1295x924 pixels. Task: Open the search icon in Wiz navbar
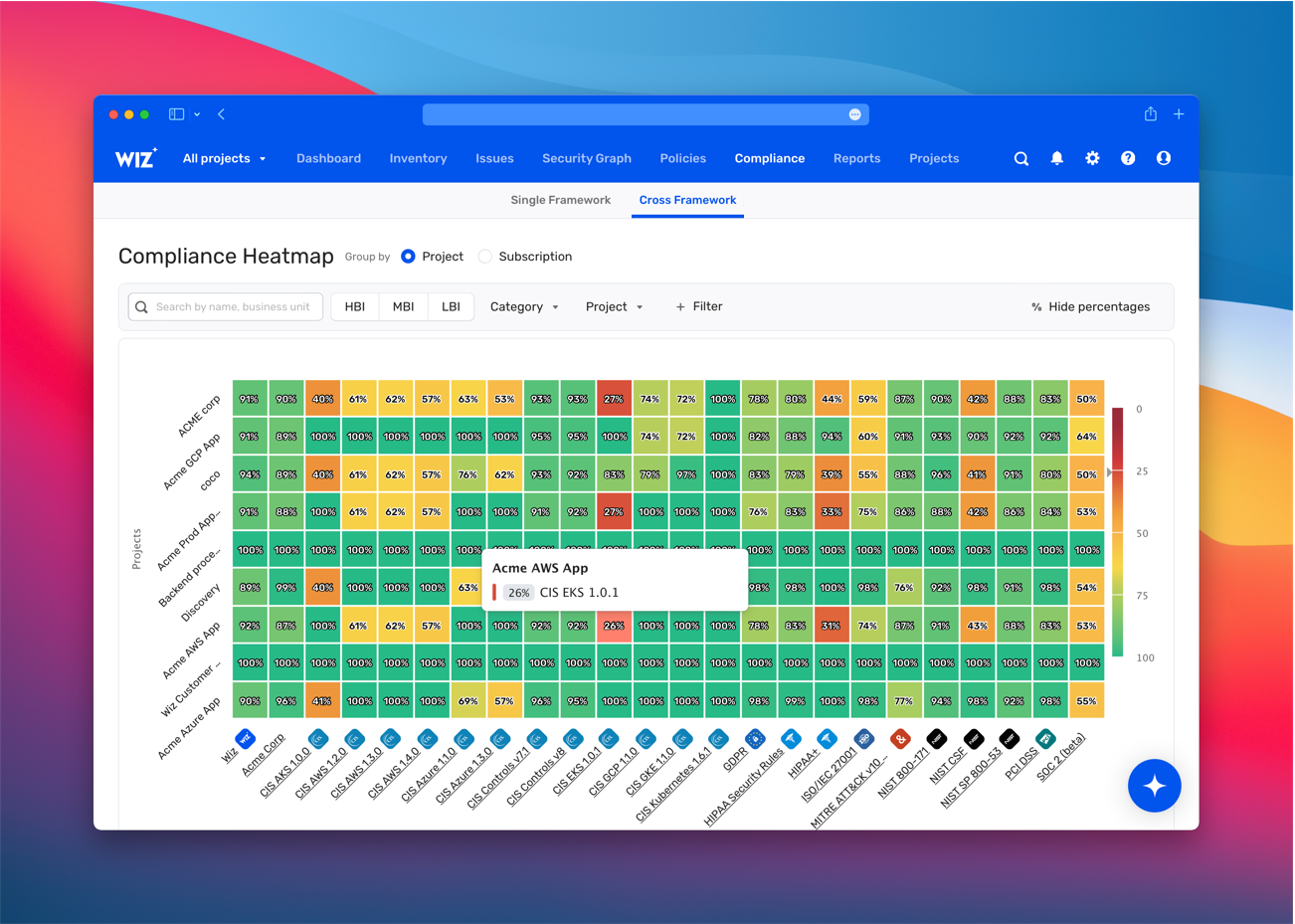click(x=1020, y=158)
